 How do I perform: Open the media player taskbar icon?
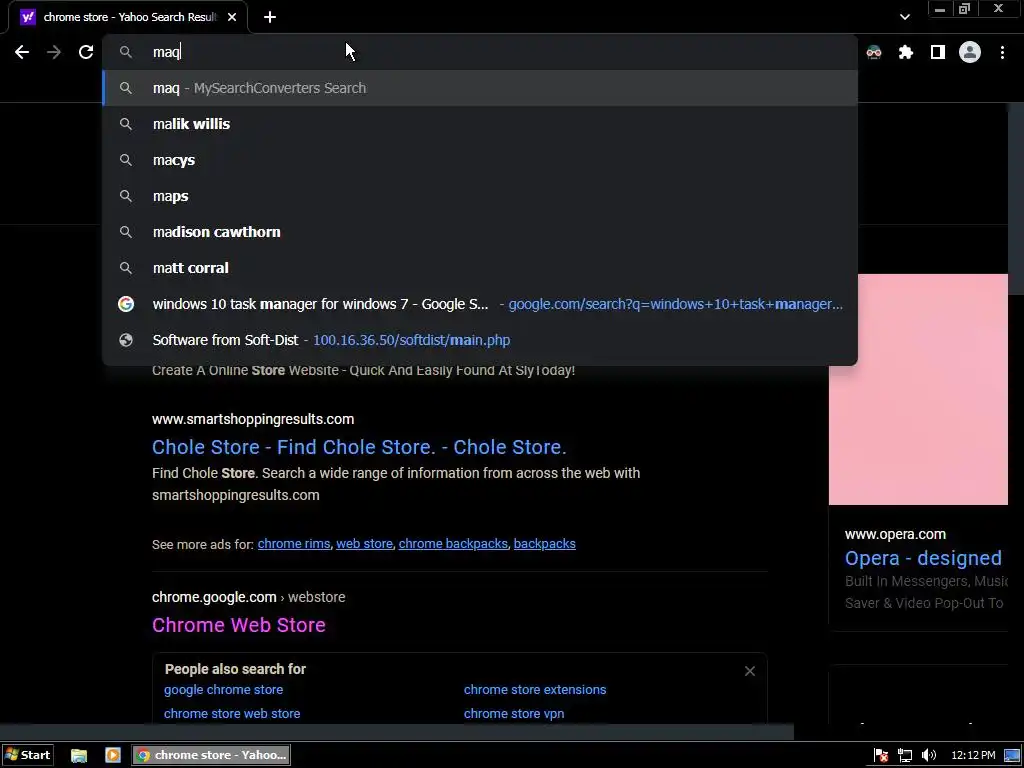(112, 756)
